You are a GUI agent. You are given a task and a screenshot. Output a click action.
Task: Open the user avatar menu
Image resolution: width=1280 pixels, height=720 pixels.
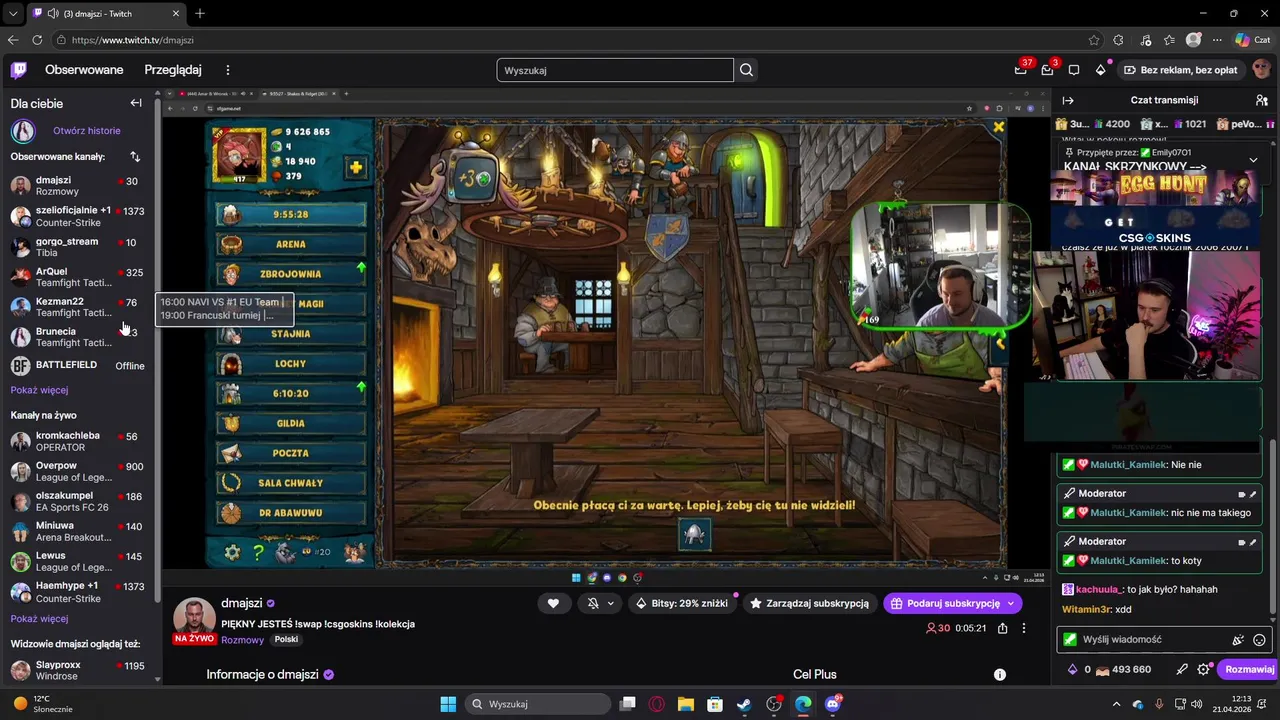1261,70
